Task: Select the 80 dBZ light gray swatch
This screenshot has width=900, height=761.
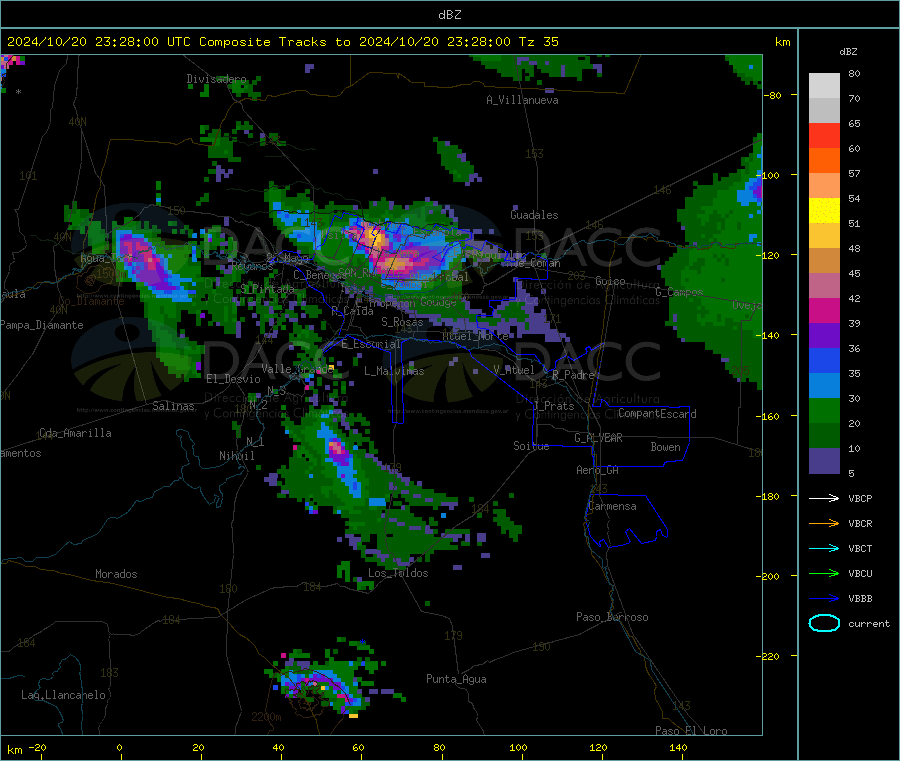Action: (x=824, y=86)
